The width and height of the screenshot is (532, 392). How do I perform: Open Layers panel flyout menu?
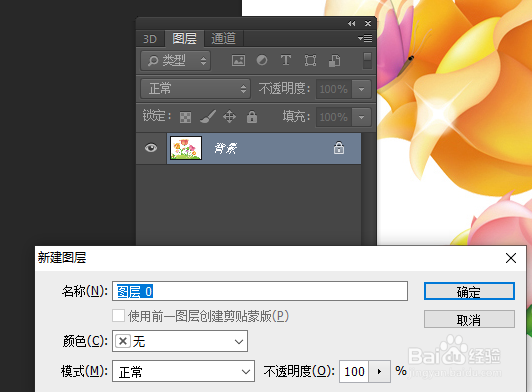coord(365,38)
